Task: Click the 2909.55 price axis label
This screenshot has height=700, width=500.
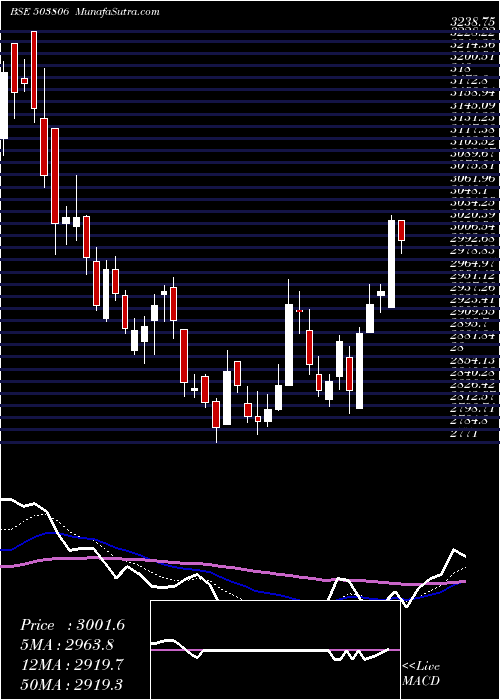Action: click(x=472, y=312)
